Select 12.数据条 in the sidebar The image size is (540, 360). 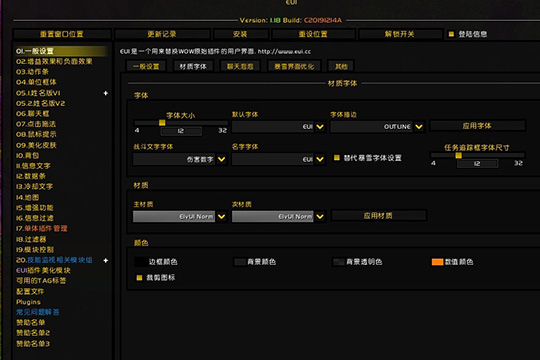[x=31, y=176]
